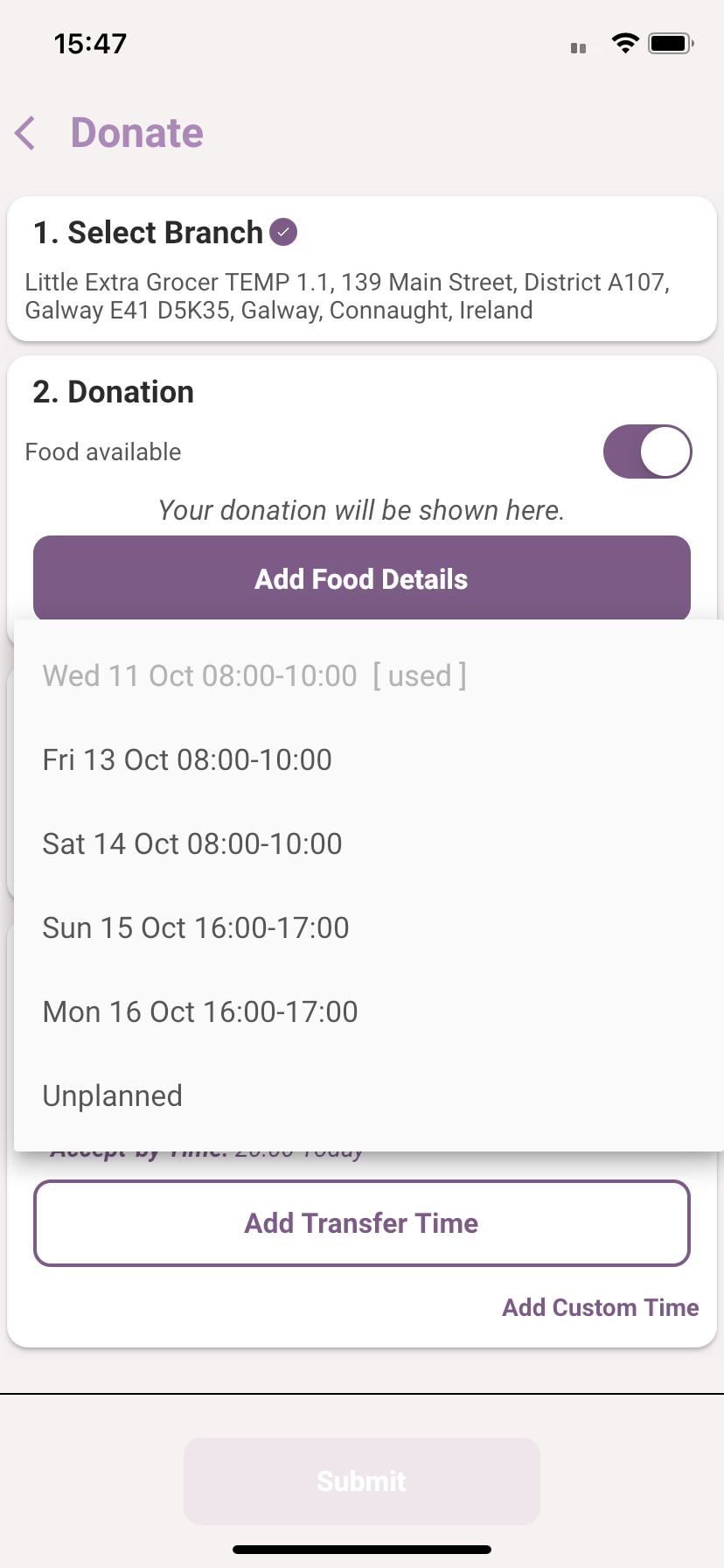The height and width of the screenshot is (1568, 724).
Task: Select Sun 15 Oct 16:00-17:00 option
Action: [x=196, y=927]
